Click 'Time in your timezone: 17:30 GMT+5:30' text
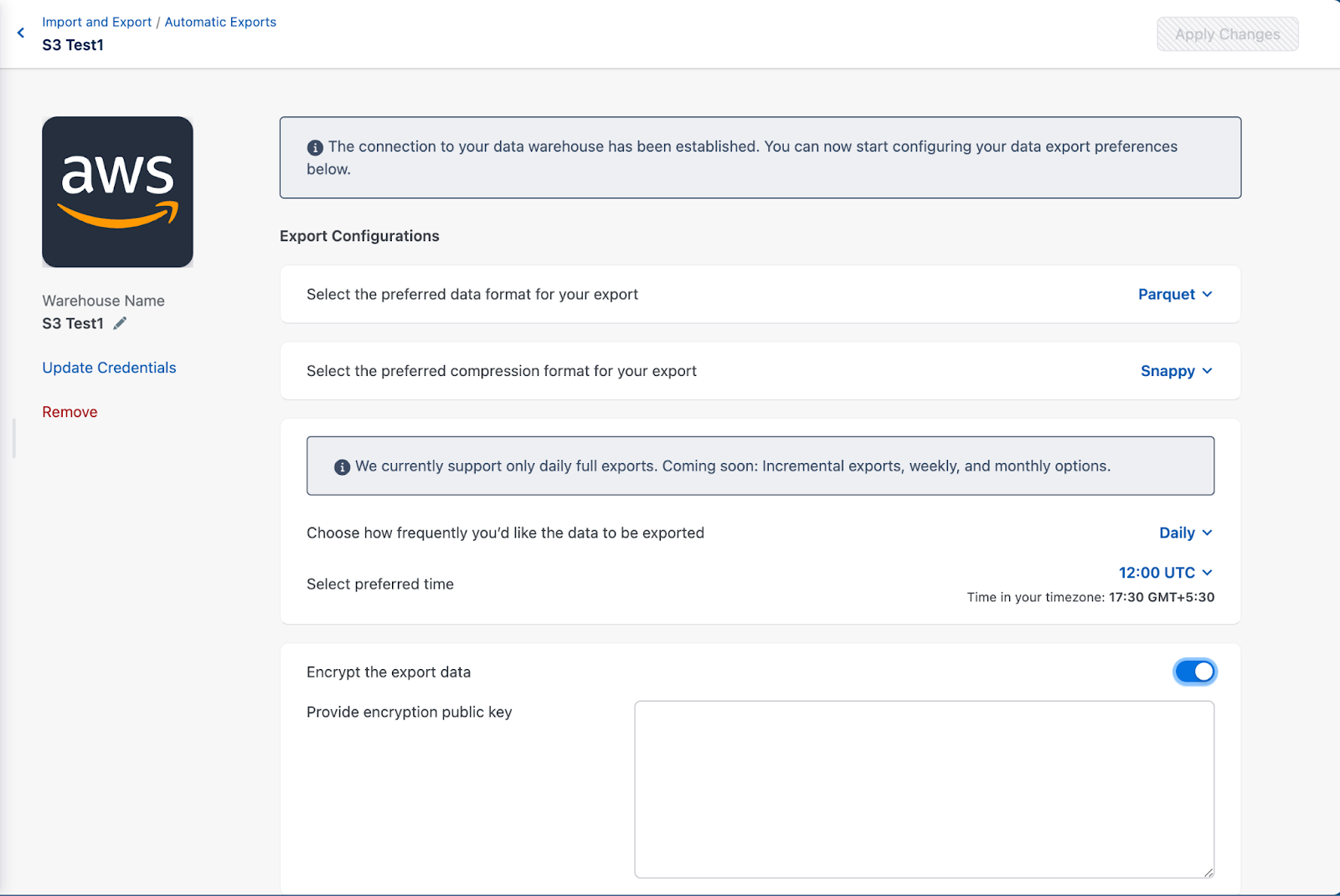The image size is (1340, 896). 1090,597
